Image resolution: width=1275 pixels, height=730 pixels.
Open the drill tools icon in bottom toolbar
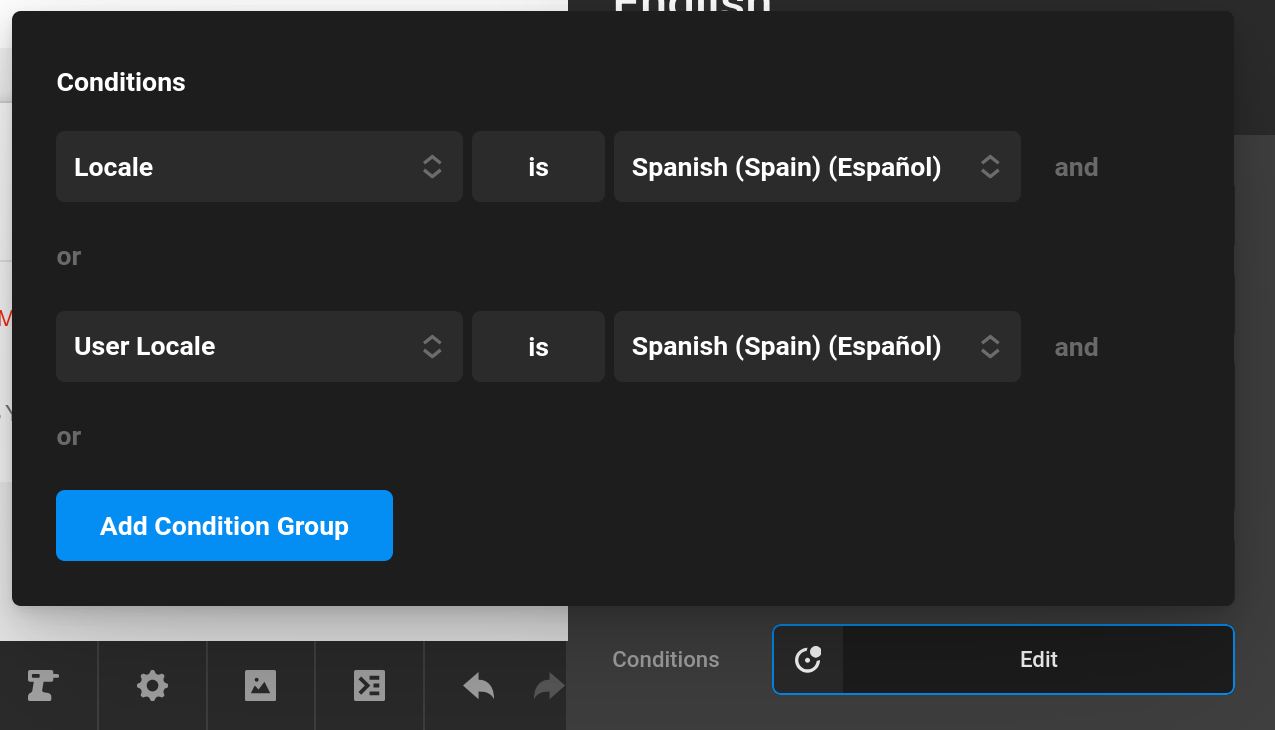43,685
